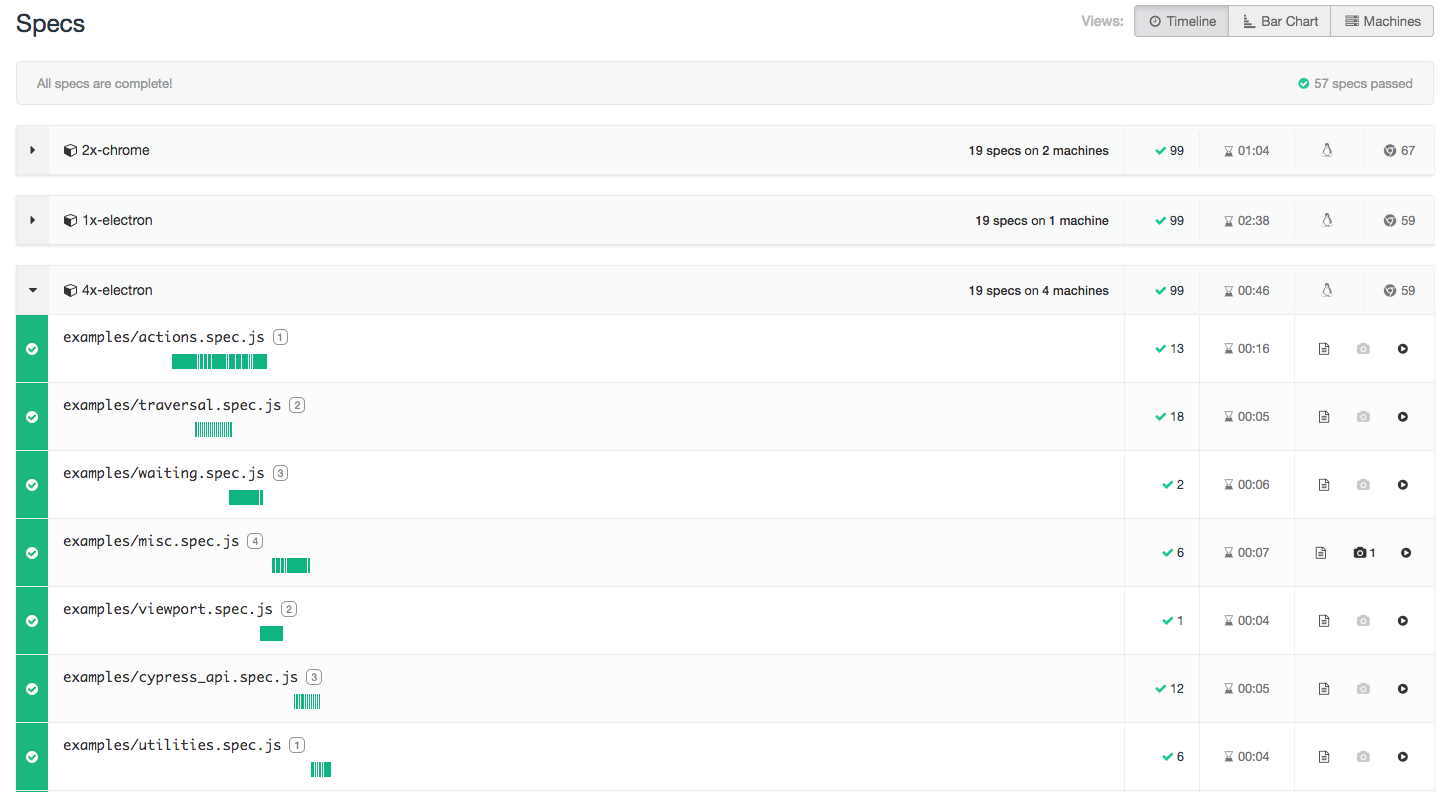Viewport: 1447px width, 792px height.
Task: Switch to the Bar Chart view
Action: (x=1280, y=21)
